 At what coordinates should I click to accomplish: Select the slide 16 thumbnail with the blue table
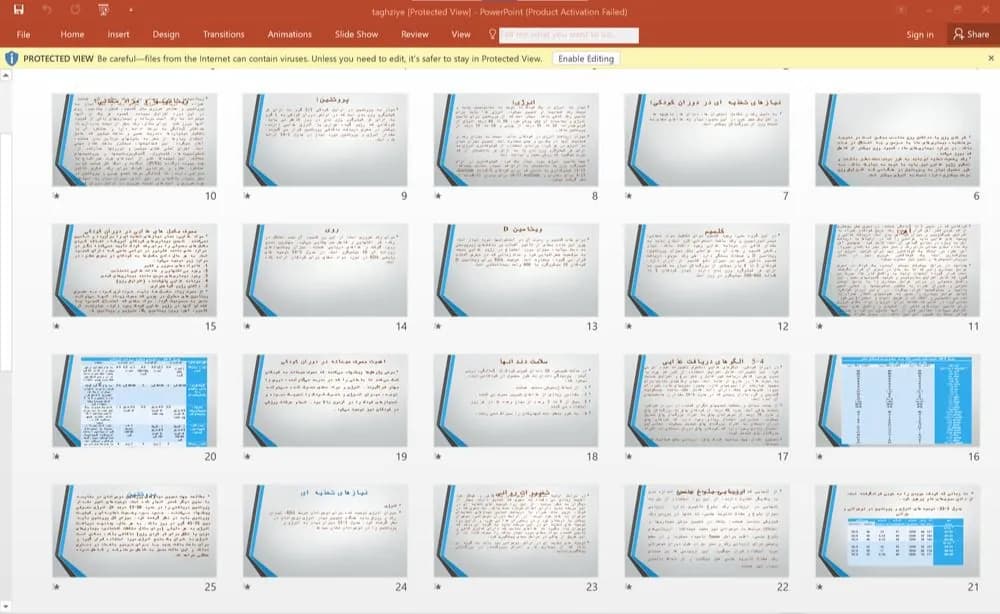coord(897,400)
